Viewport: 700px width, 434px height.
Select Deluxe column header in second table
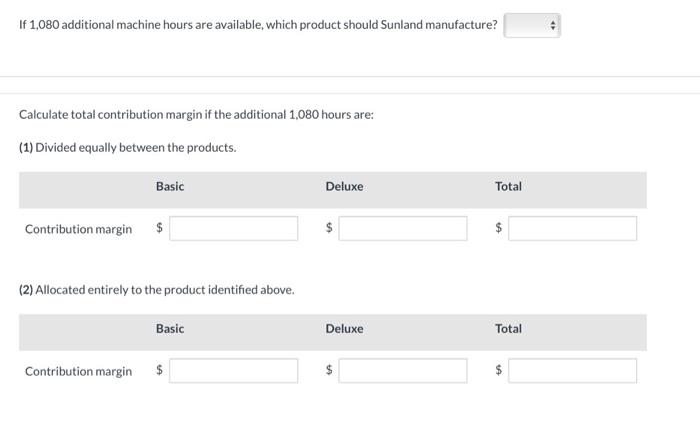(344, 329)
